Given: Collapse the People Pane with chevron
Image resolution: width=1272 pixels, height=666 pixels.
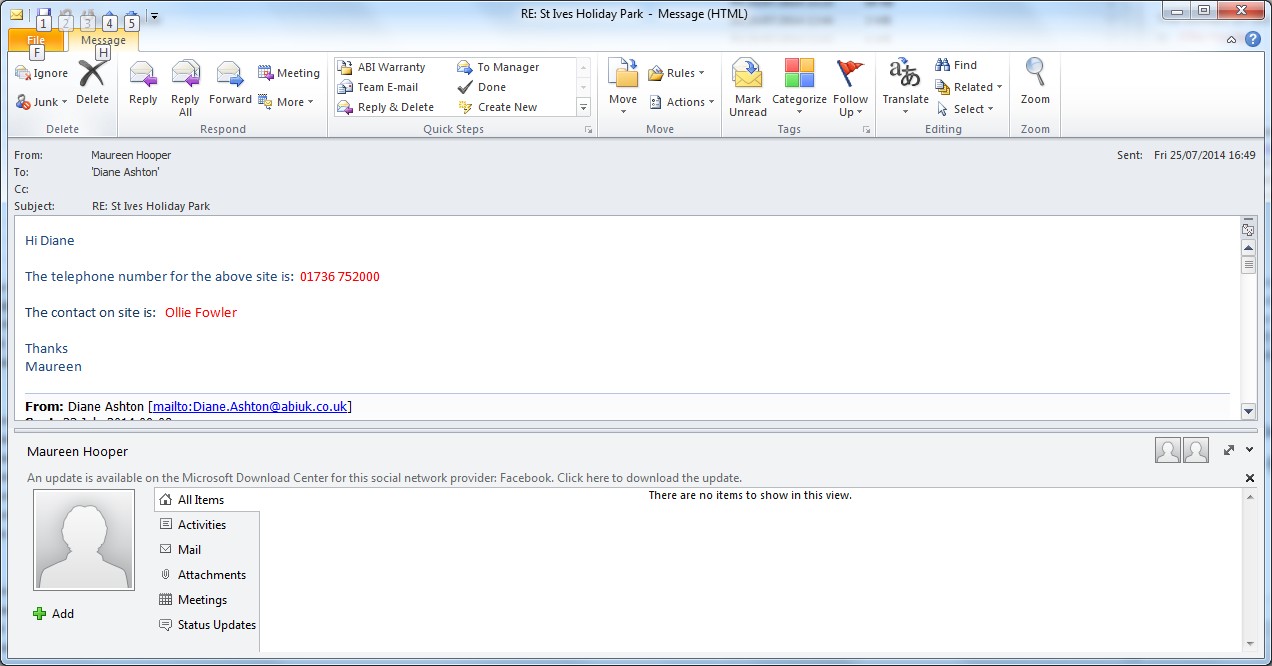Looking at the screenshot, I should (1249, 451).
